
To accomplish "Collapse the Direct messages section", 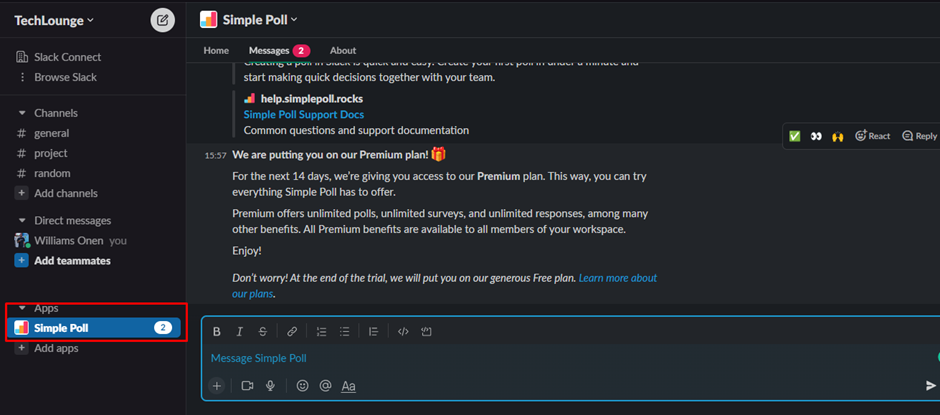I will tap(22, 221).
